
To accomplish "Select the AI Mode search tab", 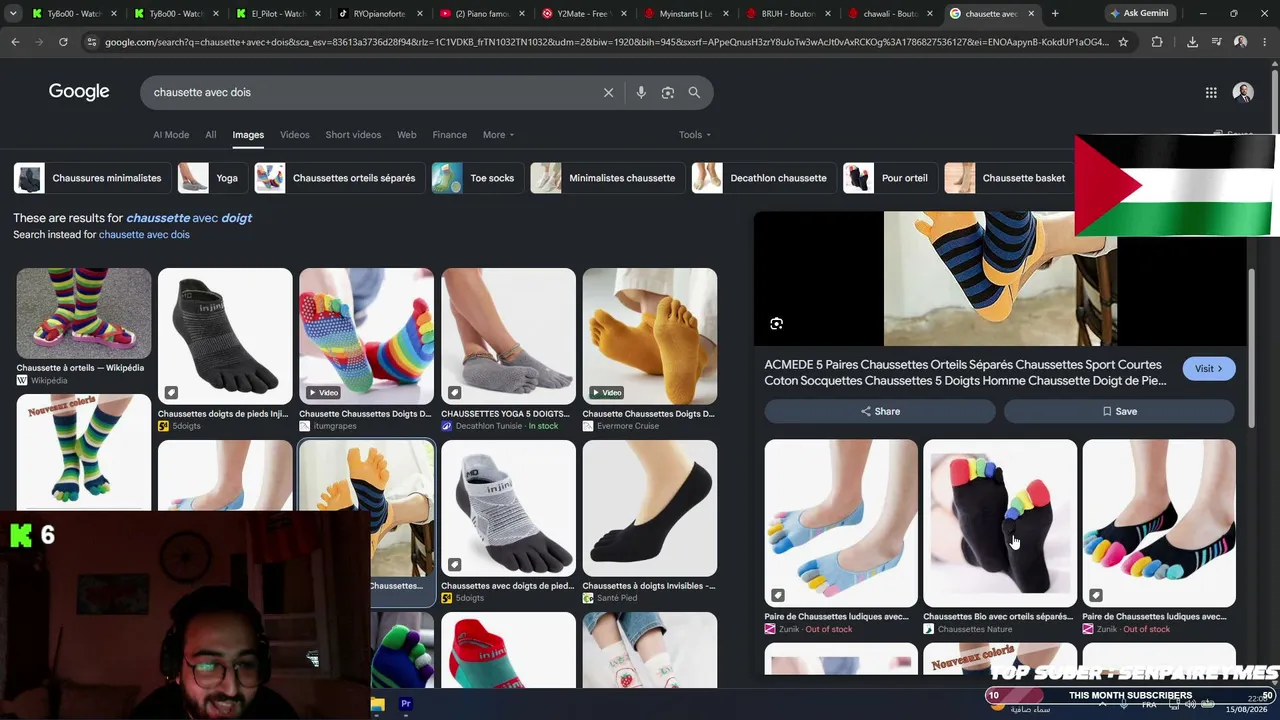I will pyautogui.click(x=171, y=135).
